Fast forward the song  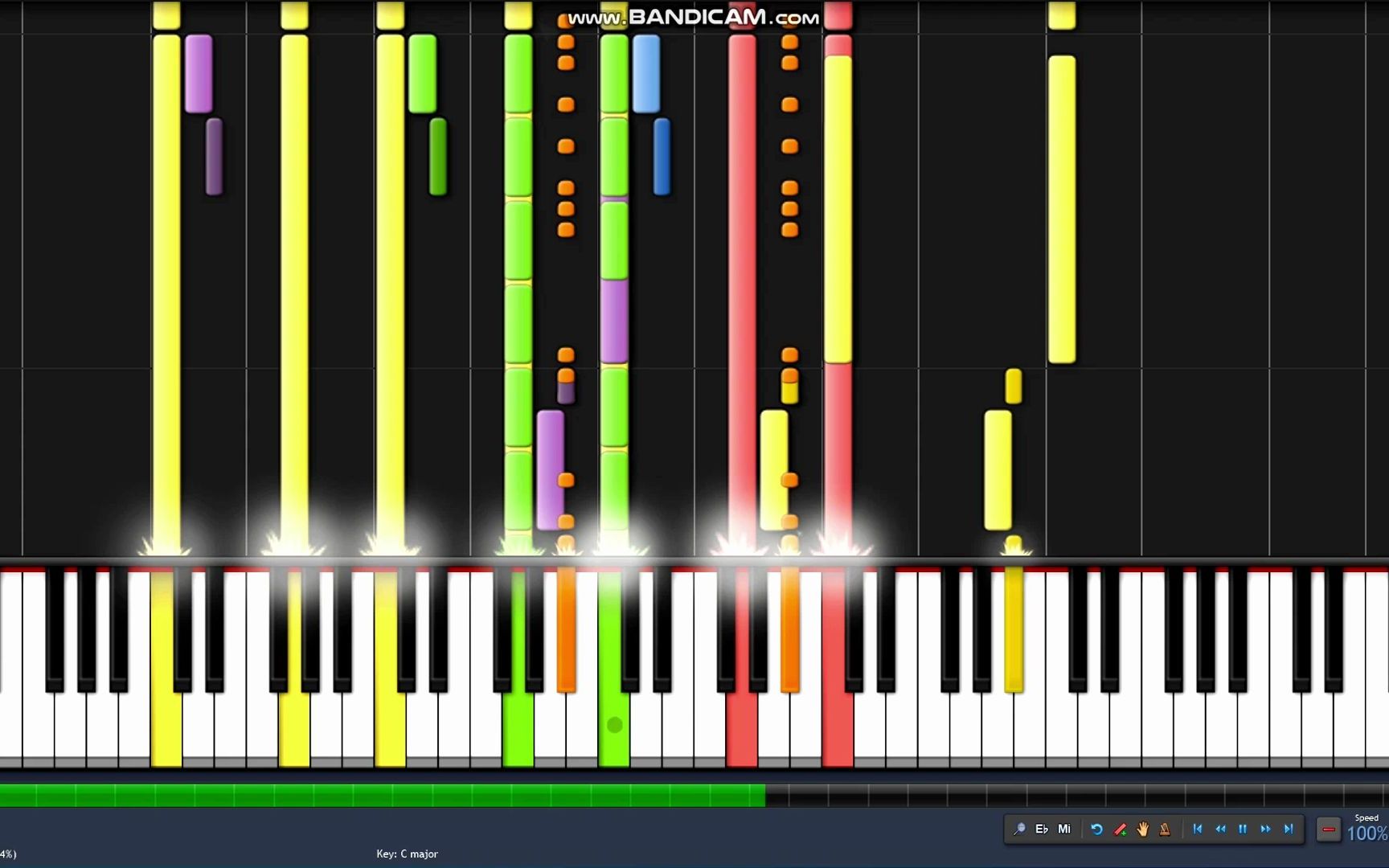pyautogui.click(x=1265, y=829)
